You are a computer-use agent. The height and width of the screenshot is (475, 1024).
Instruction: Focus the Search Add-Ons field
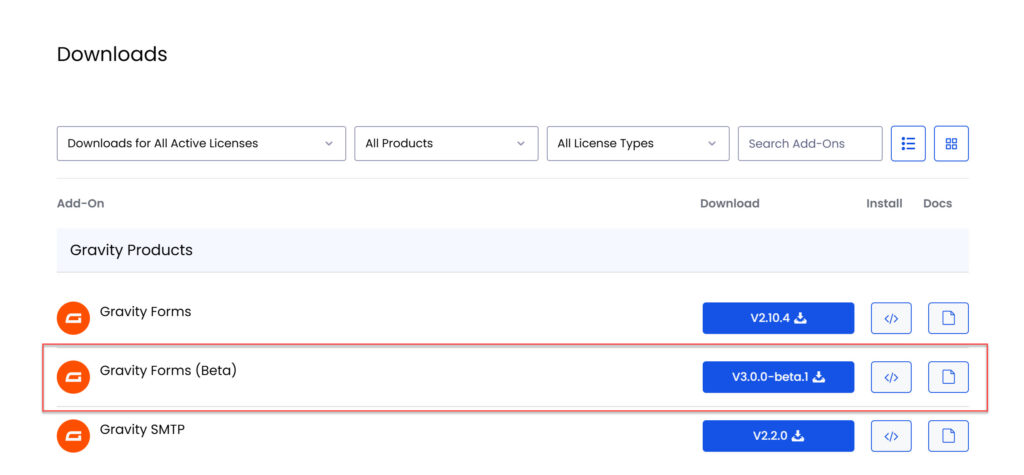(810, 144)
